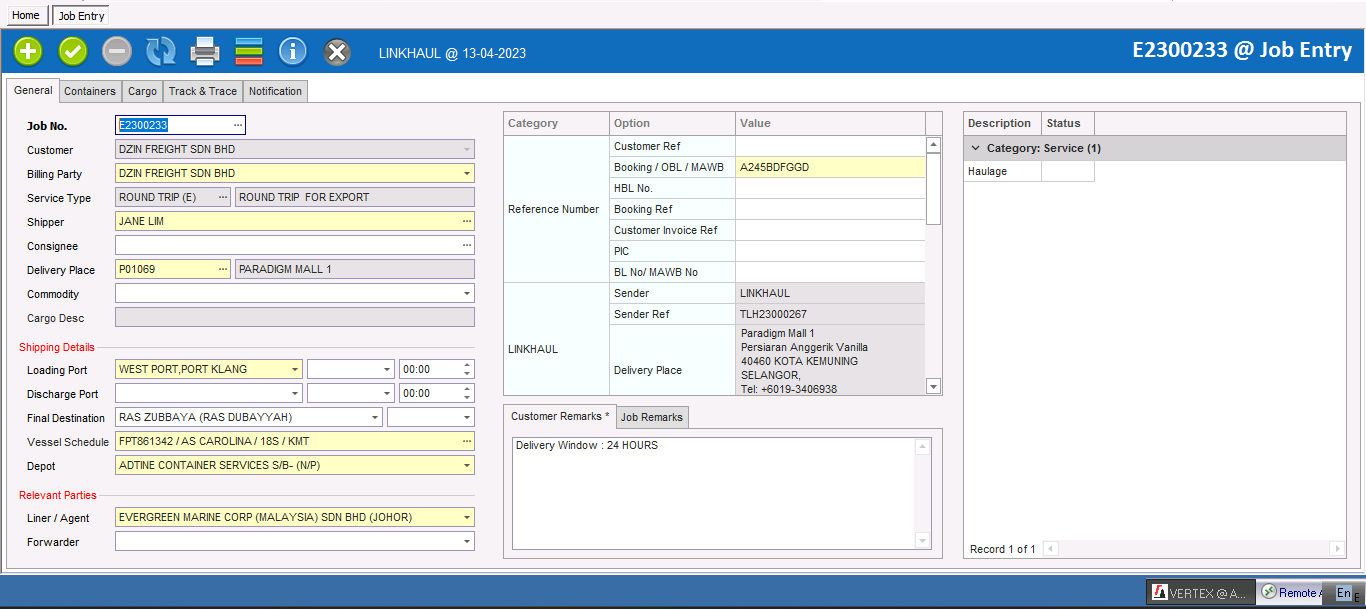Click the Consignee input field
This screenshot has height=609, width=1366.
[x=287, y=246]
